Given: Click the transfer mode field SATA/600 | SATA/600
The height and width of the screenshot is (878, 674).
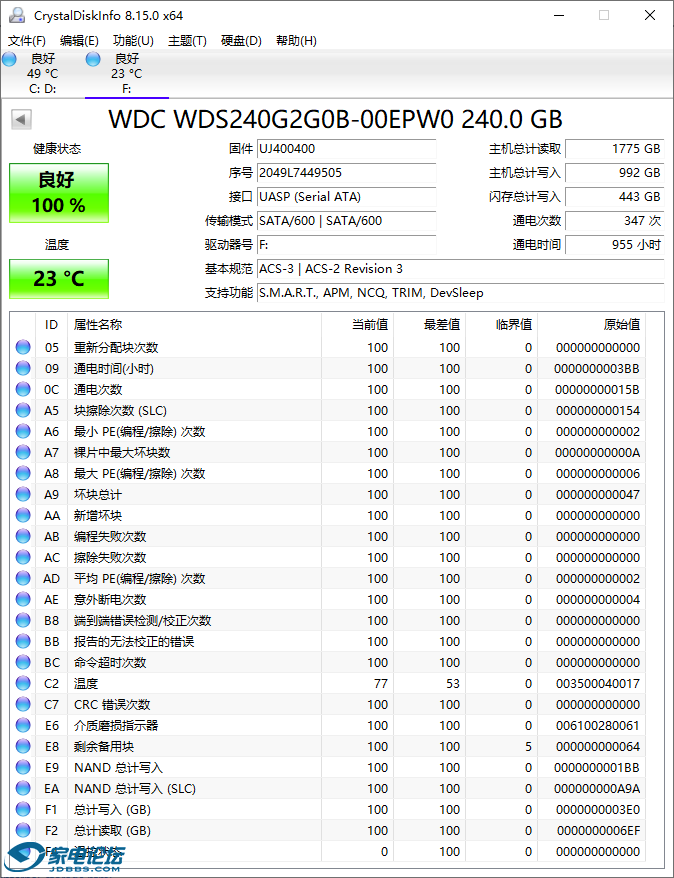Looking at the screenshot, I should (347, 221).
